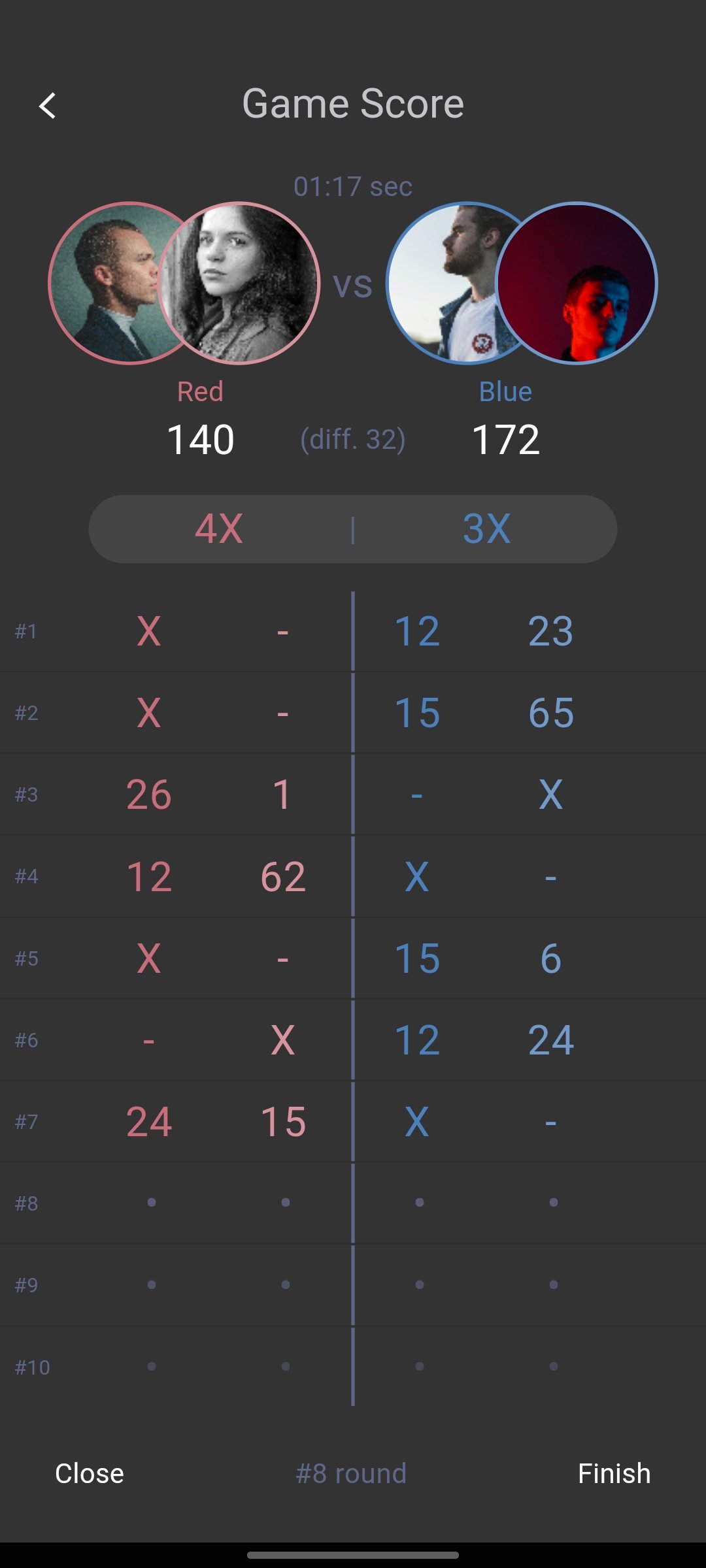The height and width of the screenshot is (1568, 706).
Task: Tap Blue score 23 in round #1
Action: pos(551,631)
